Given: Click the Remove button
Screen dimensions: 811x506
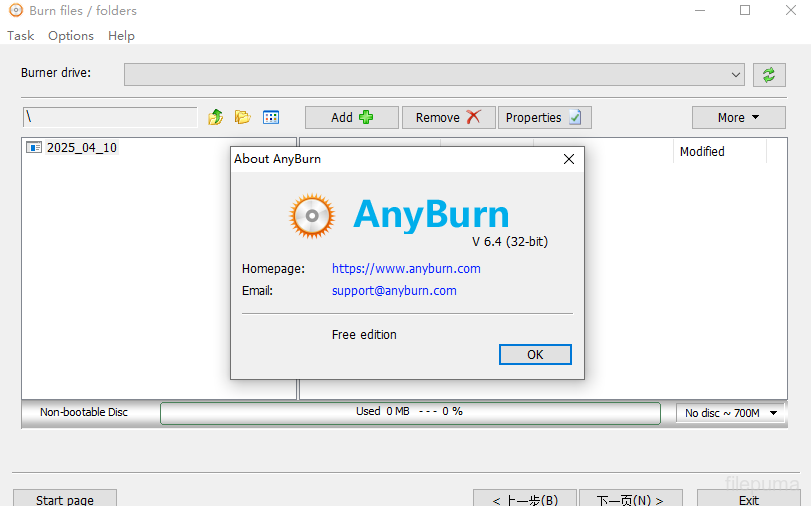Looking at the screenshot, I should [x=448, y=117].
